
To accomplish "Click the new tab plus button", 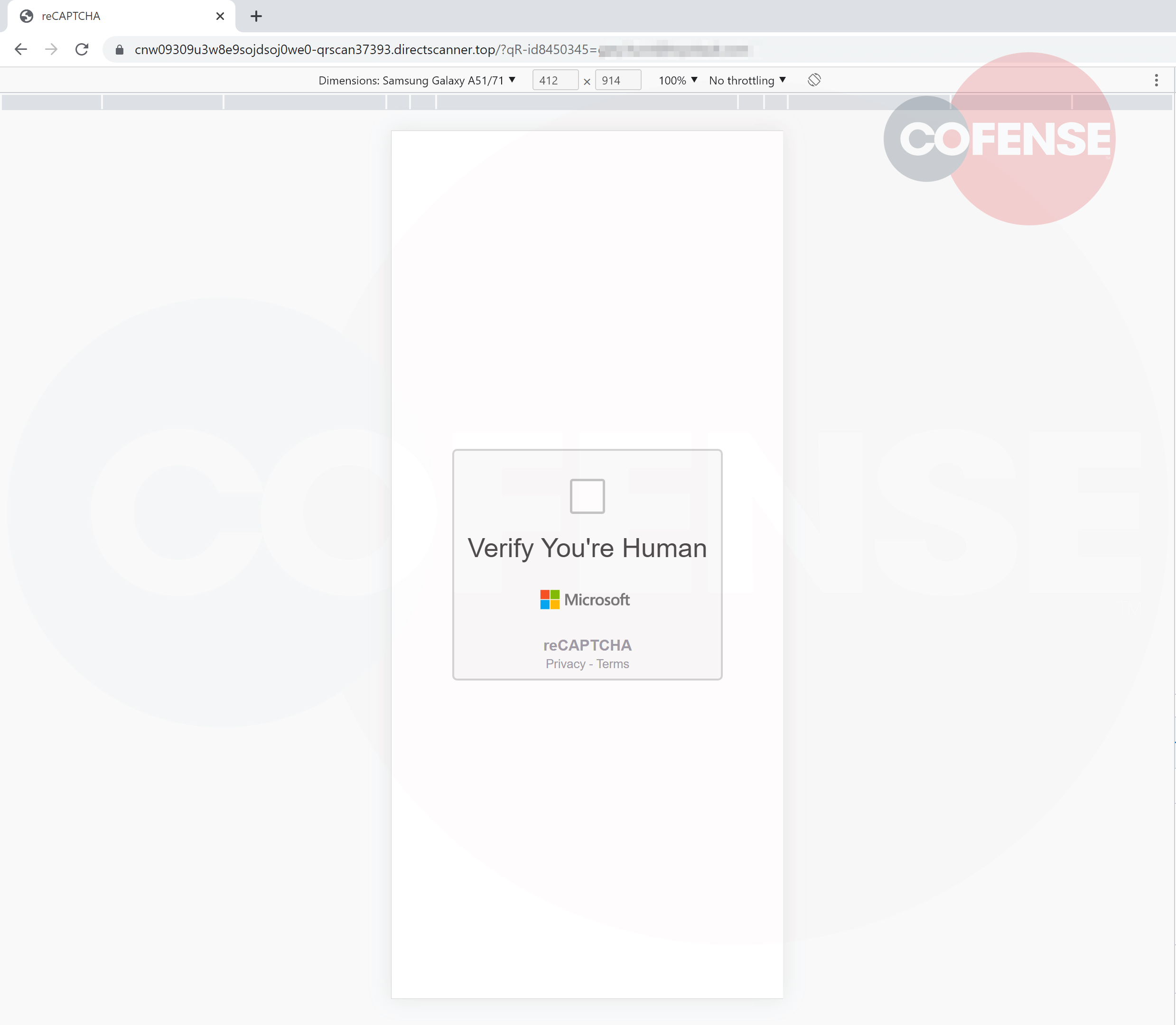I will (256, 16).
